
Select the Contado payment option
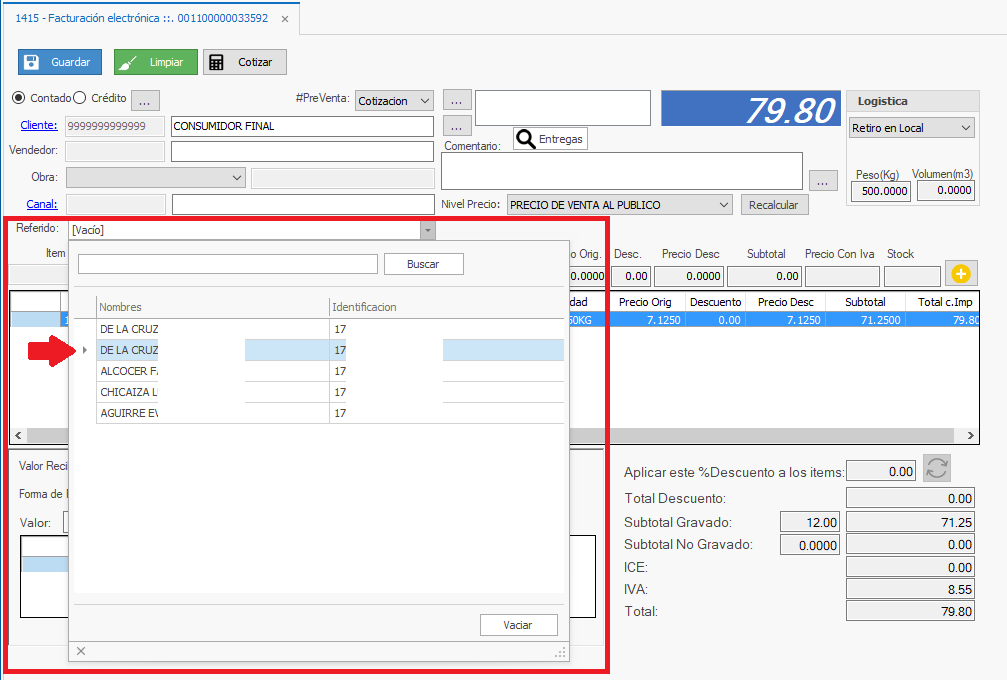(x=19, y=98)
